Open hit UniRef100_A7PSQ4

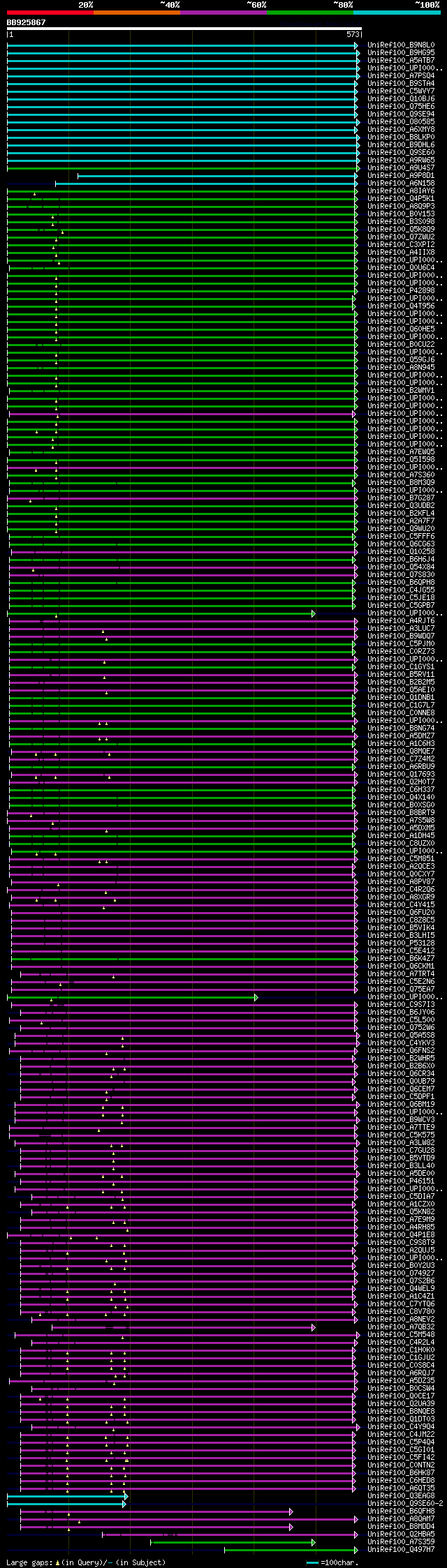click(x=401, y=76)
